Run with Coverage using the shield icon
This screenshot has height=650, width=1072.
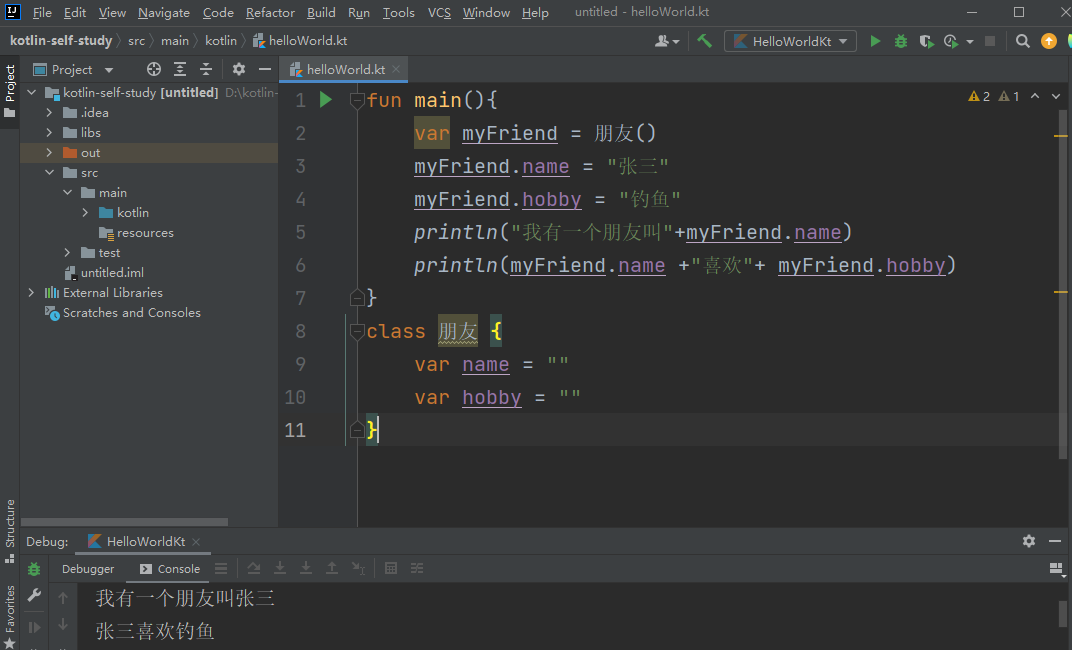point(926,41)
